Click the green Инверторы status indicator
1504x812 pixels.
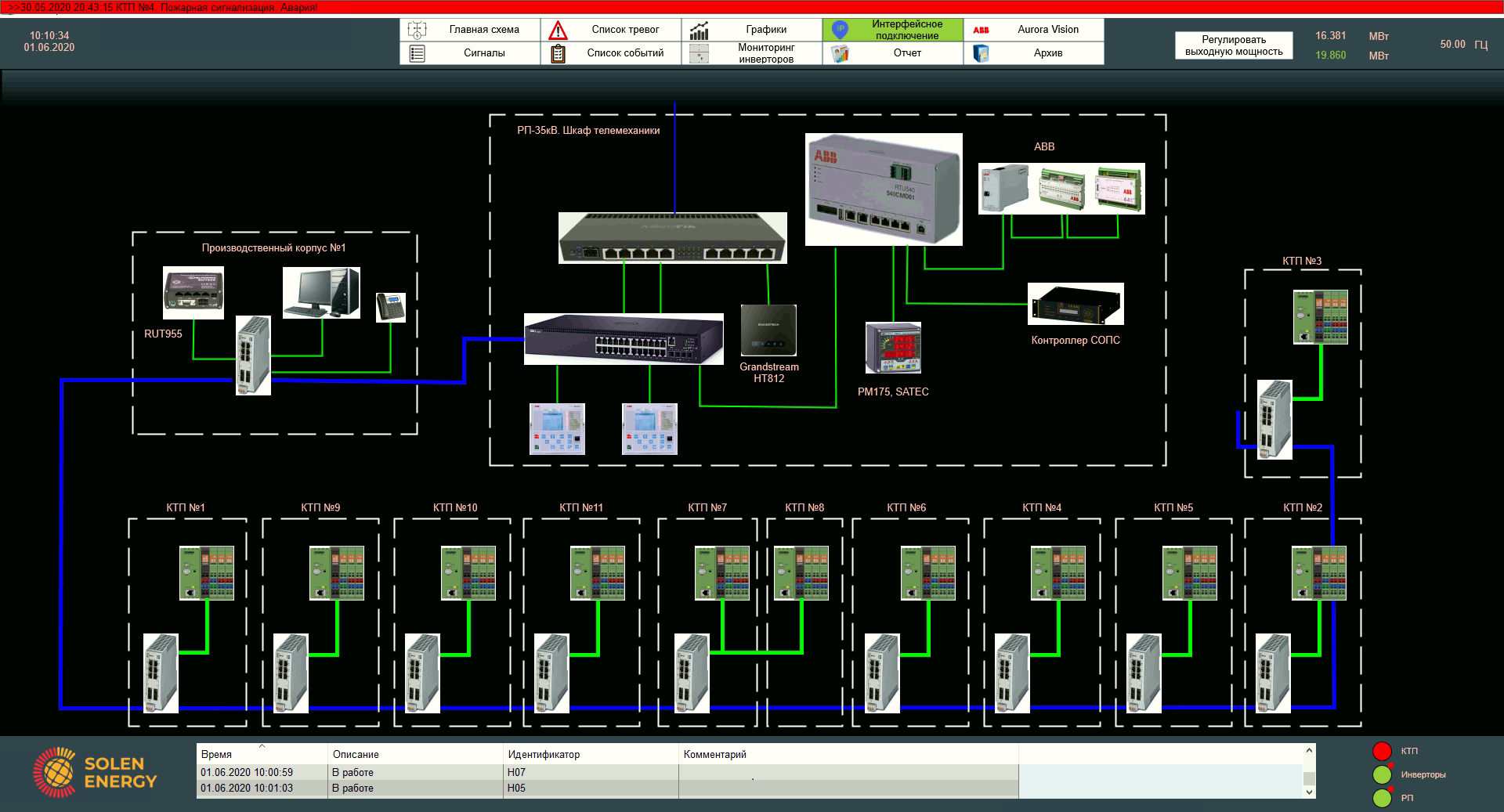click(x=1382, y=775)
